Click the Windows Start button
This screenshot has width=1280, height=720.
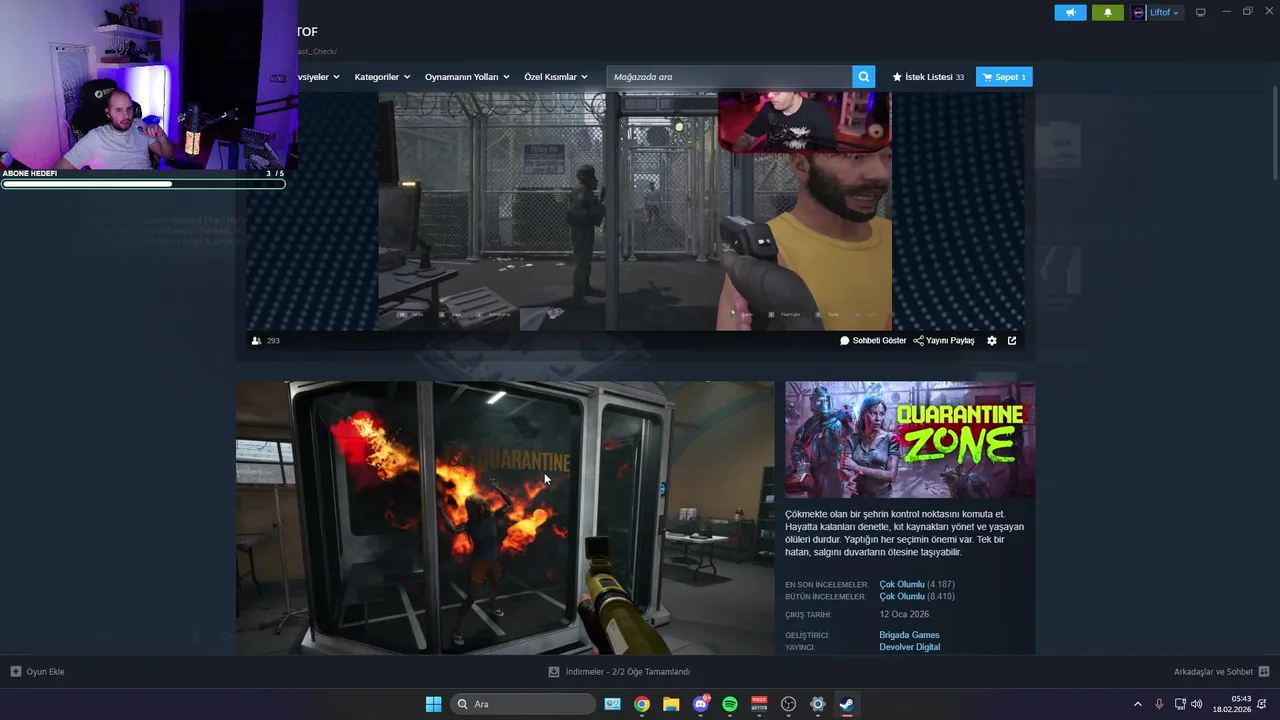coord(433,704)
